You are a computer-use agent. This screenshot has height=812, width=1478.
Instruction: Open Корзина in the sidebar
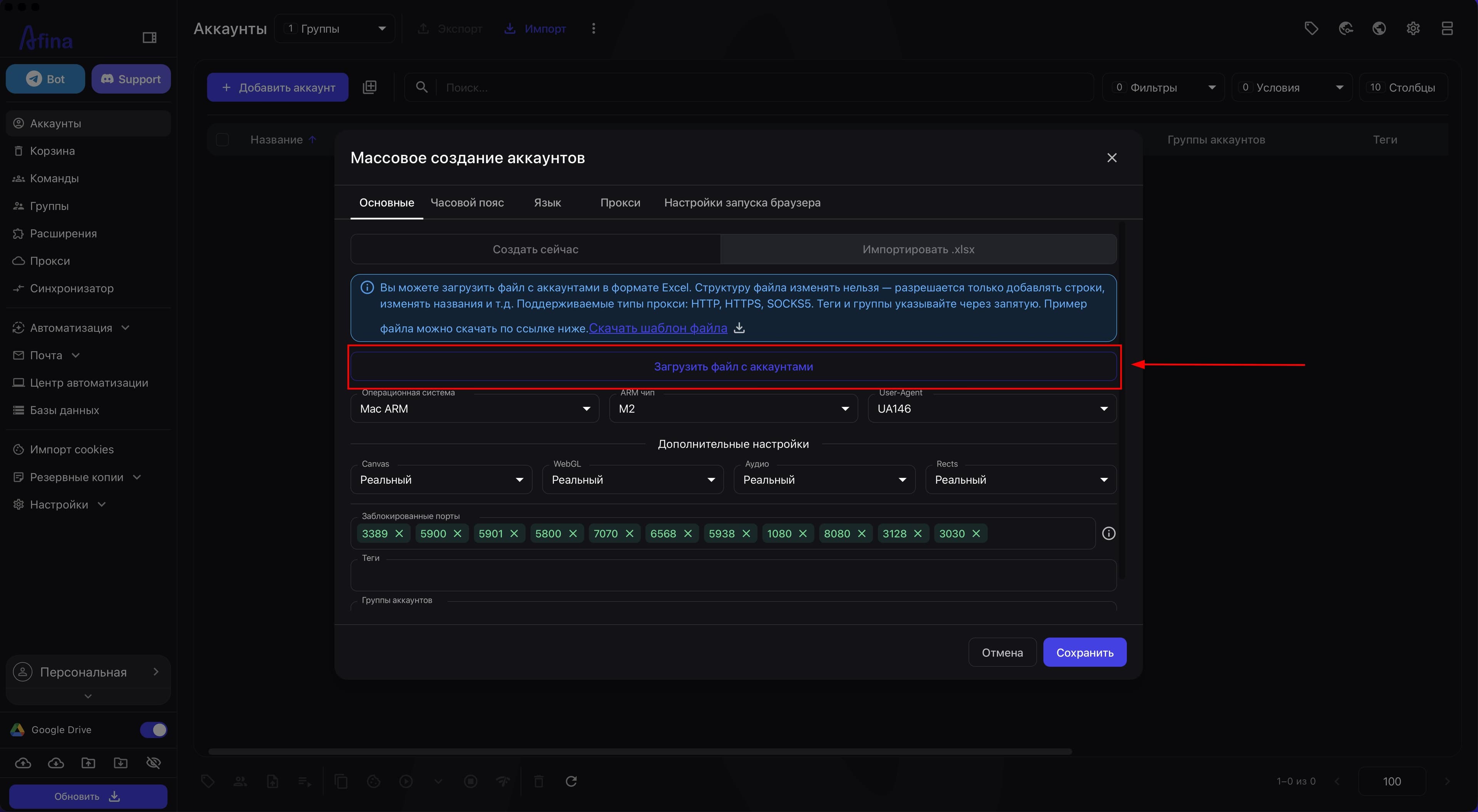(89, 151)
